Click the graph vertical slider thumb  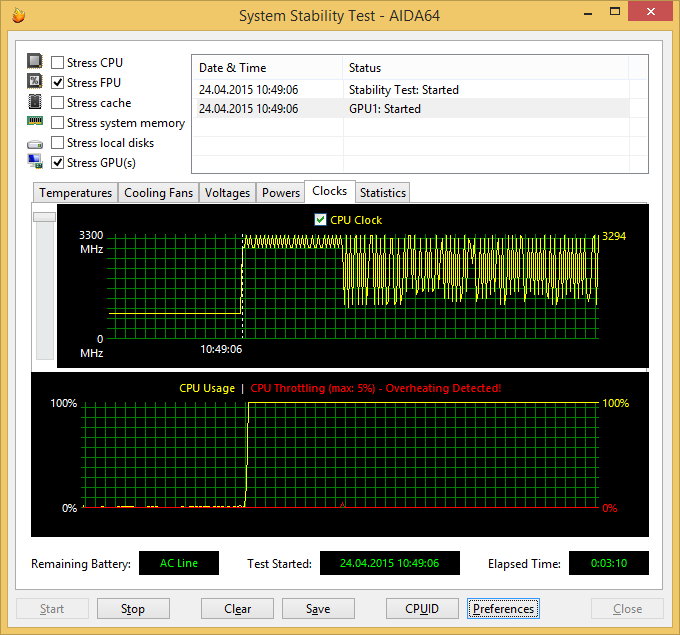45,217
